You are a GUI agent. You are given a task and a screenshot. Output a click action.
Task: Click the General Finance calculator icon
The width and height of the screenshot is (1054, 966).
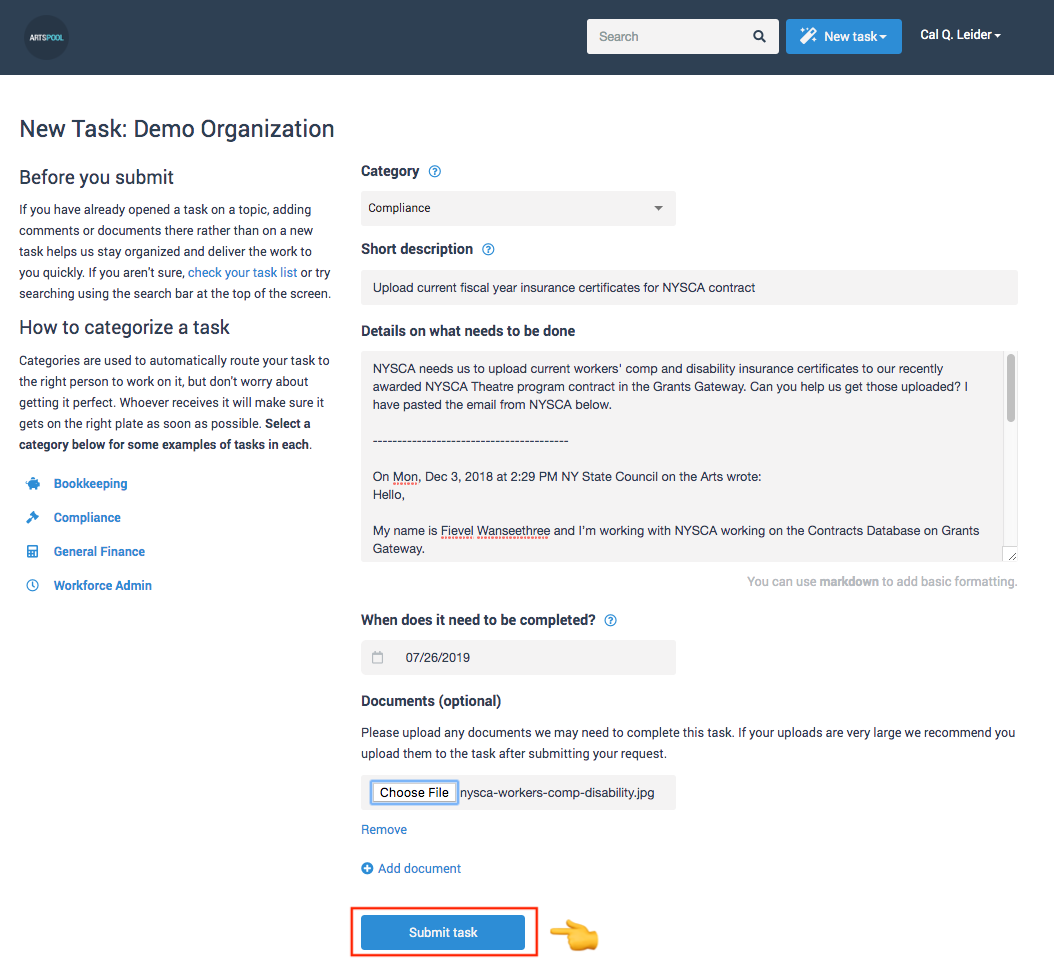tap(32, 551)
